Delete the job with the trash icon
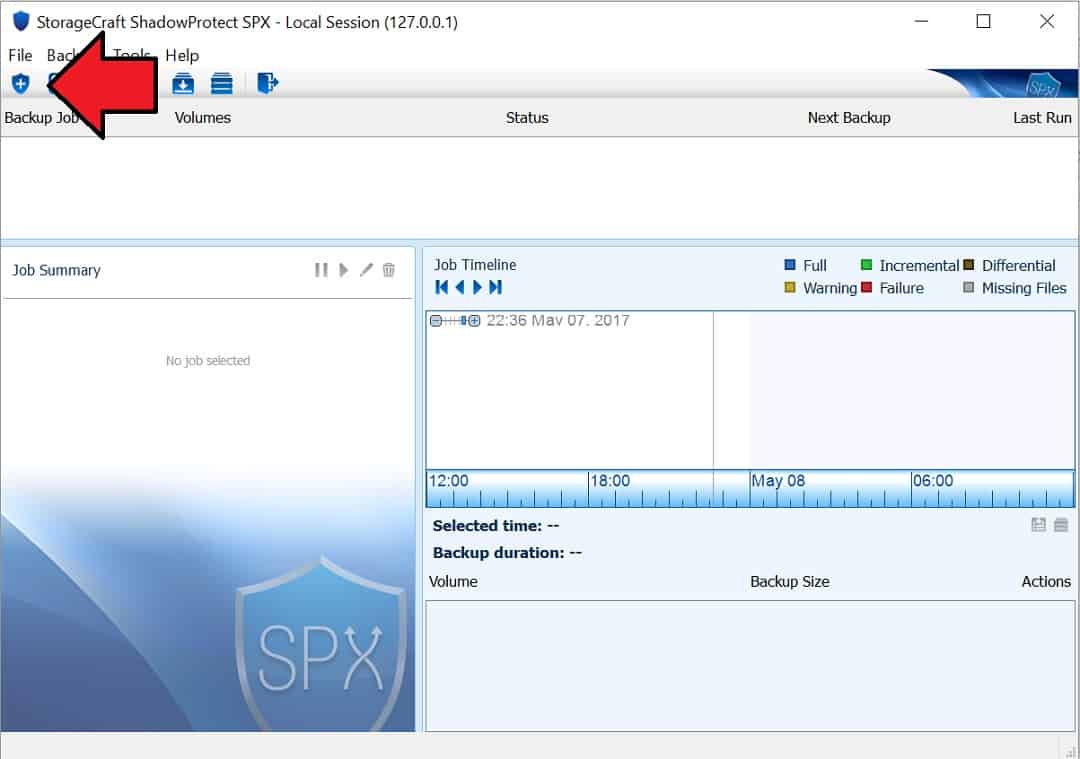 388,269
